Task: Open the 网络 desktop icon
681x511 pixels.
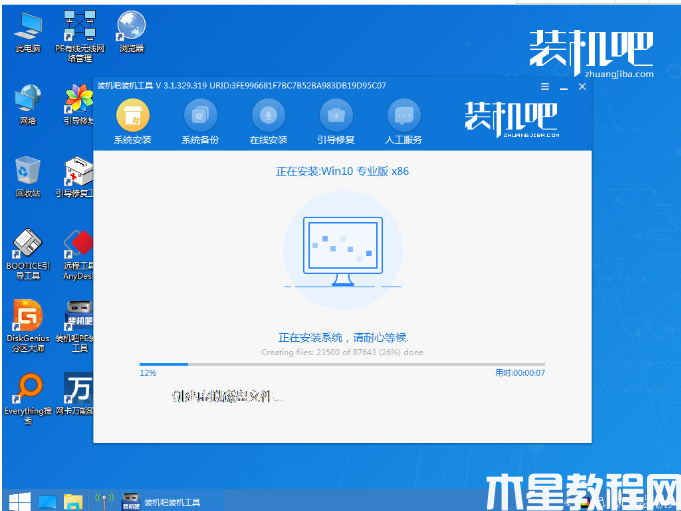Action: pyautogui.click(x=28, y=105)
